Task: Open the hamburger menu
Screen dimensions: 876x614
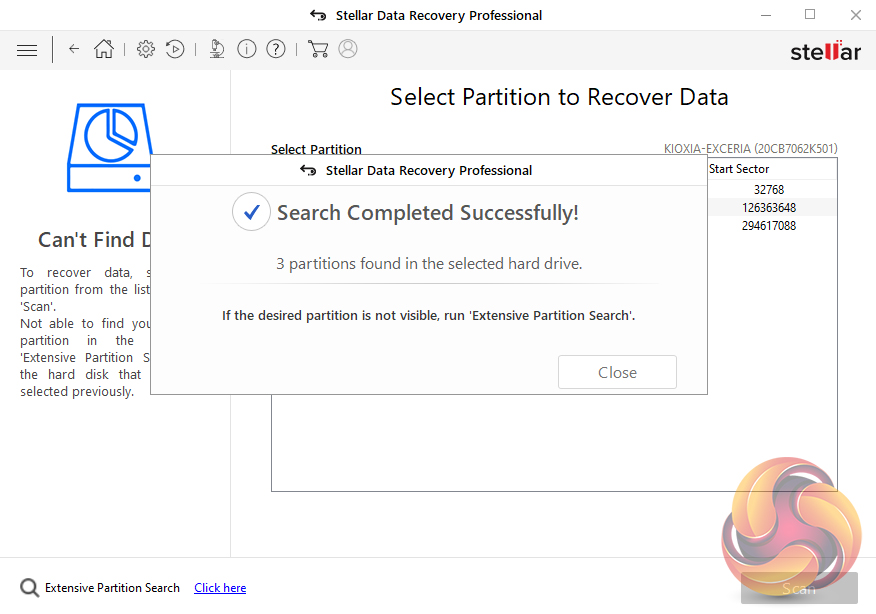Action: coord(27,49)
